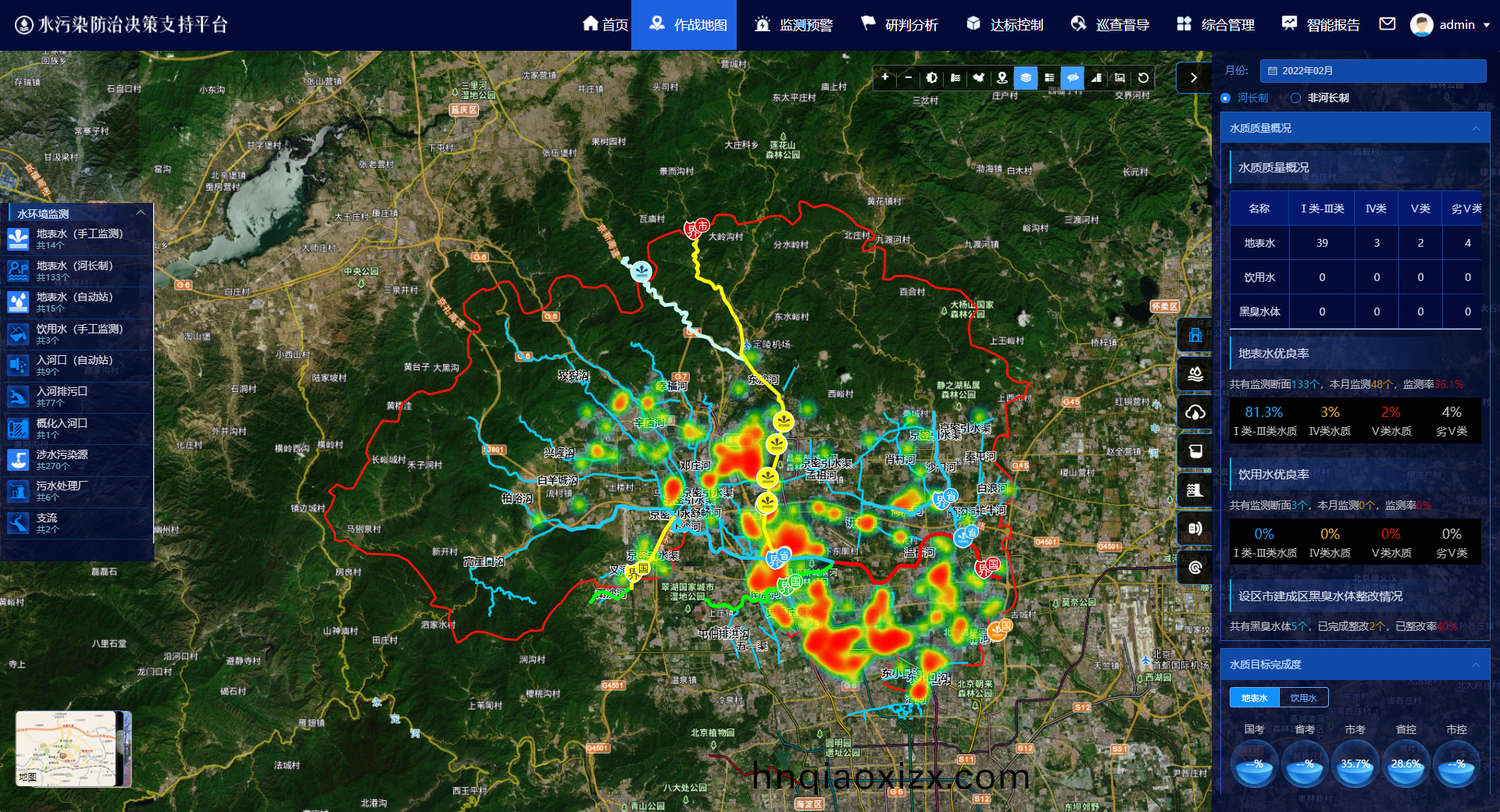Click the month field showing 2022年02月
The width and height of the screenshot is (1500, 812).
point(1373,71)
